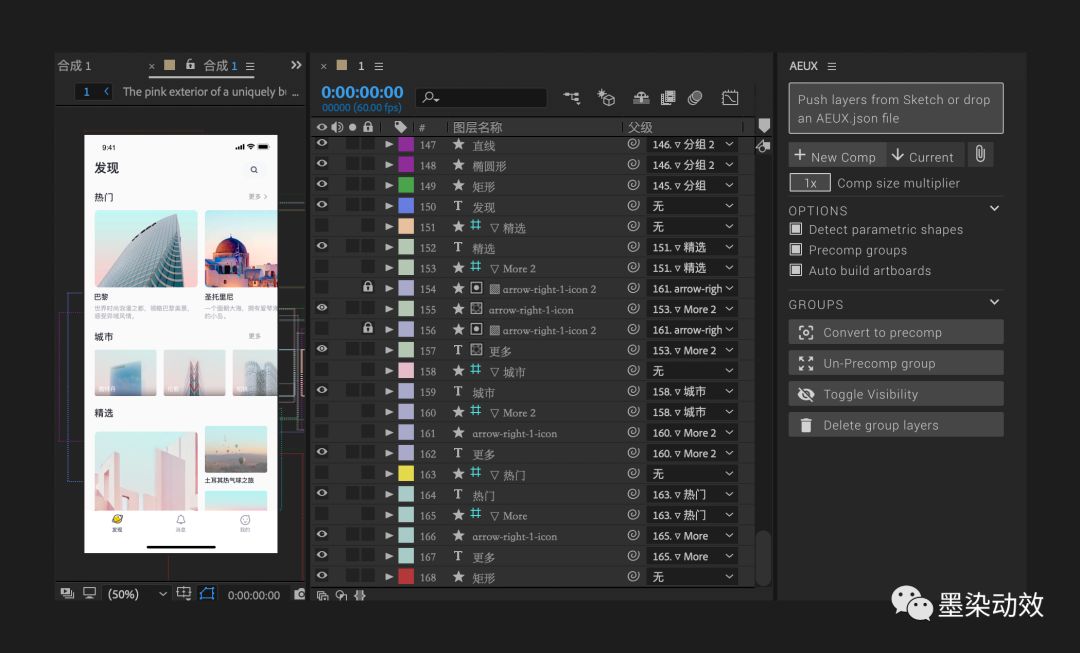Click the Toggle Visibility button
This screenshot has height=653, width=1080.
895,394
